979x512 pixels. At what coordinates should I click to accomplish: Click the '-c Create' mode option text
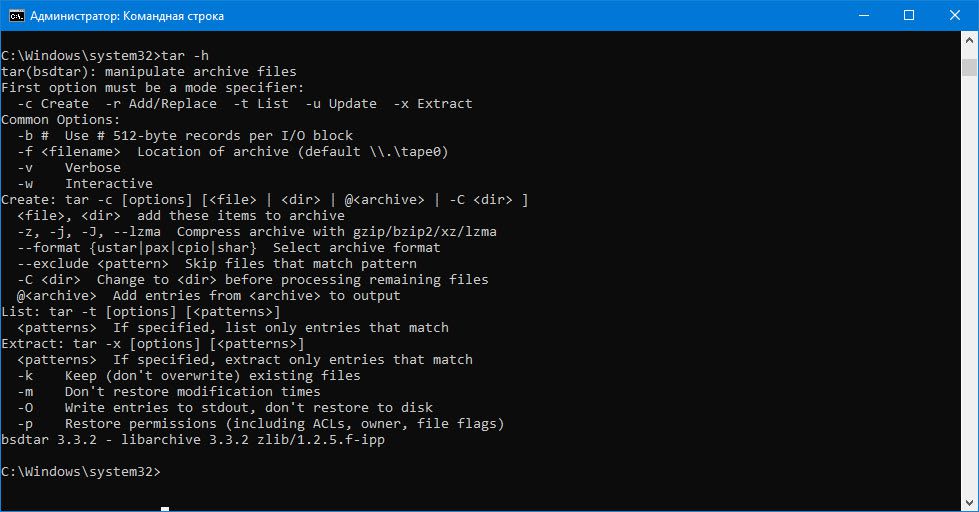[x=53, y=104]
